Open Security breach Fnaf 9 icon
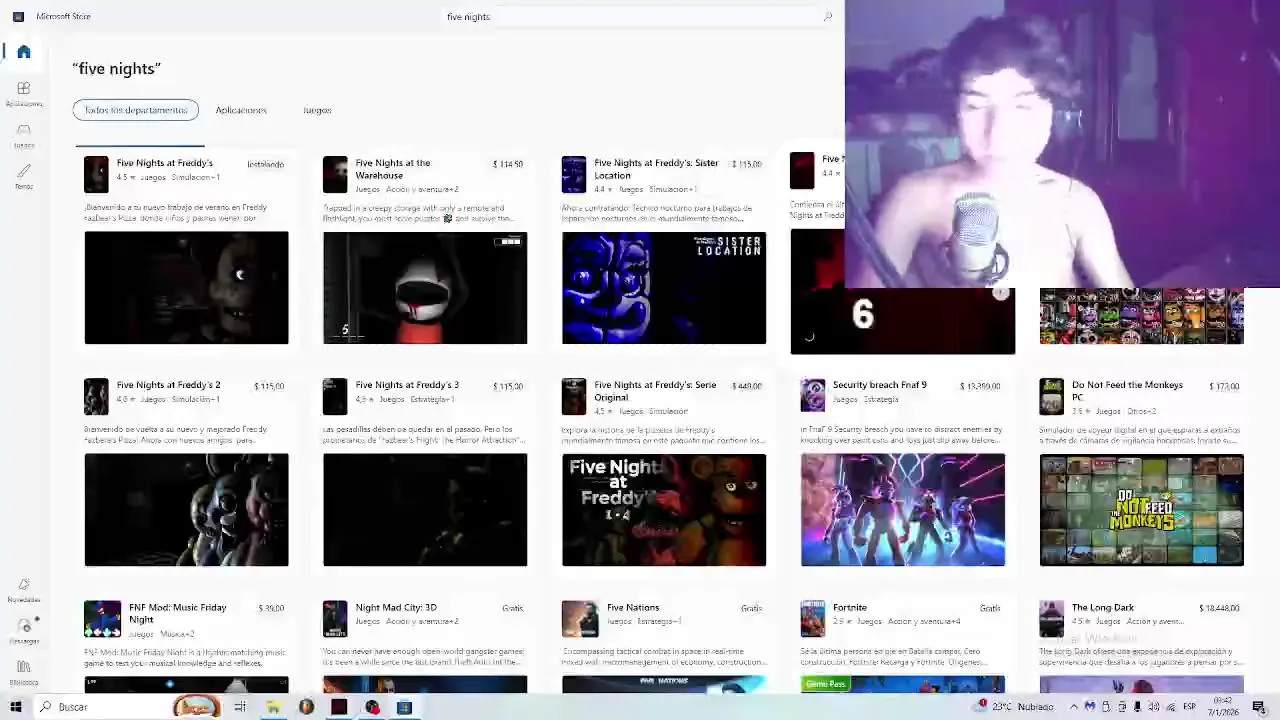The height and width of the screenshot is (720, 1280). [x=813, y=395]
